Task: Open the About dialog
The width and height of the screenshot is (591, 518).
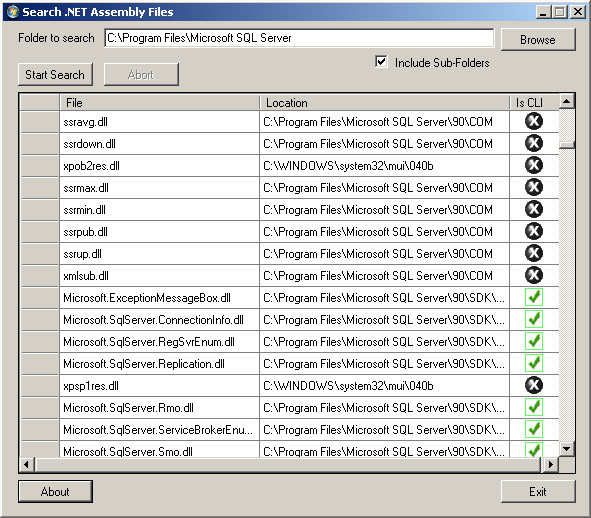Action: (55, 491)
